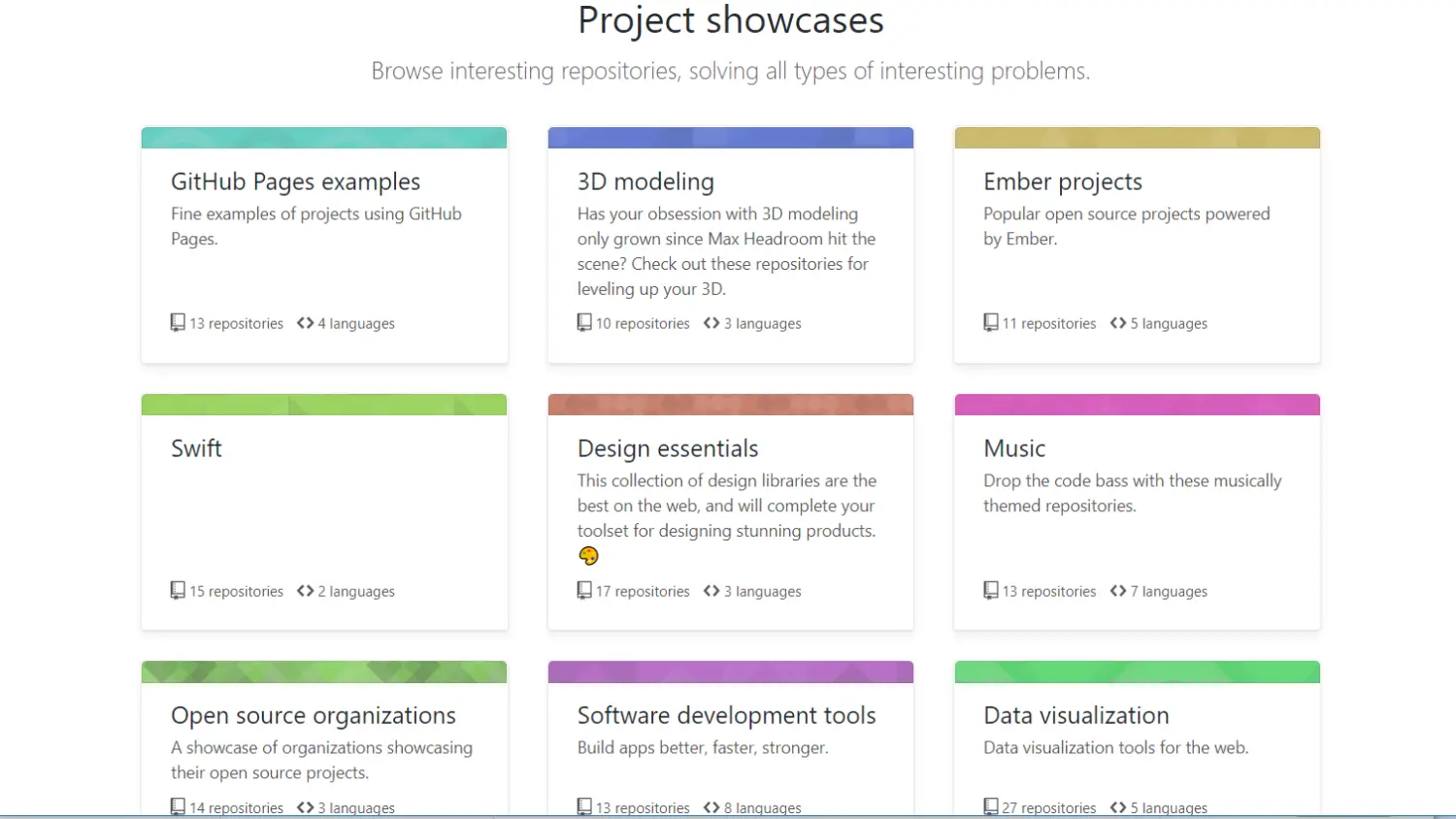Click the blue banner of 3D modeling card
Image resolution: width=1456 pixels, height=819 pixels.
click(x=731, y=138)
